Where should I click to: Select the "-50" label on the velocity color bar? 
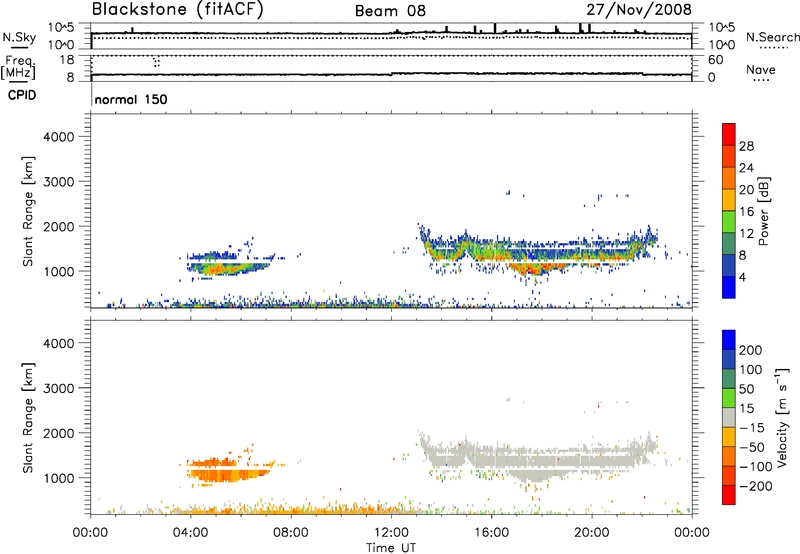click(x=752, y=447)
